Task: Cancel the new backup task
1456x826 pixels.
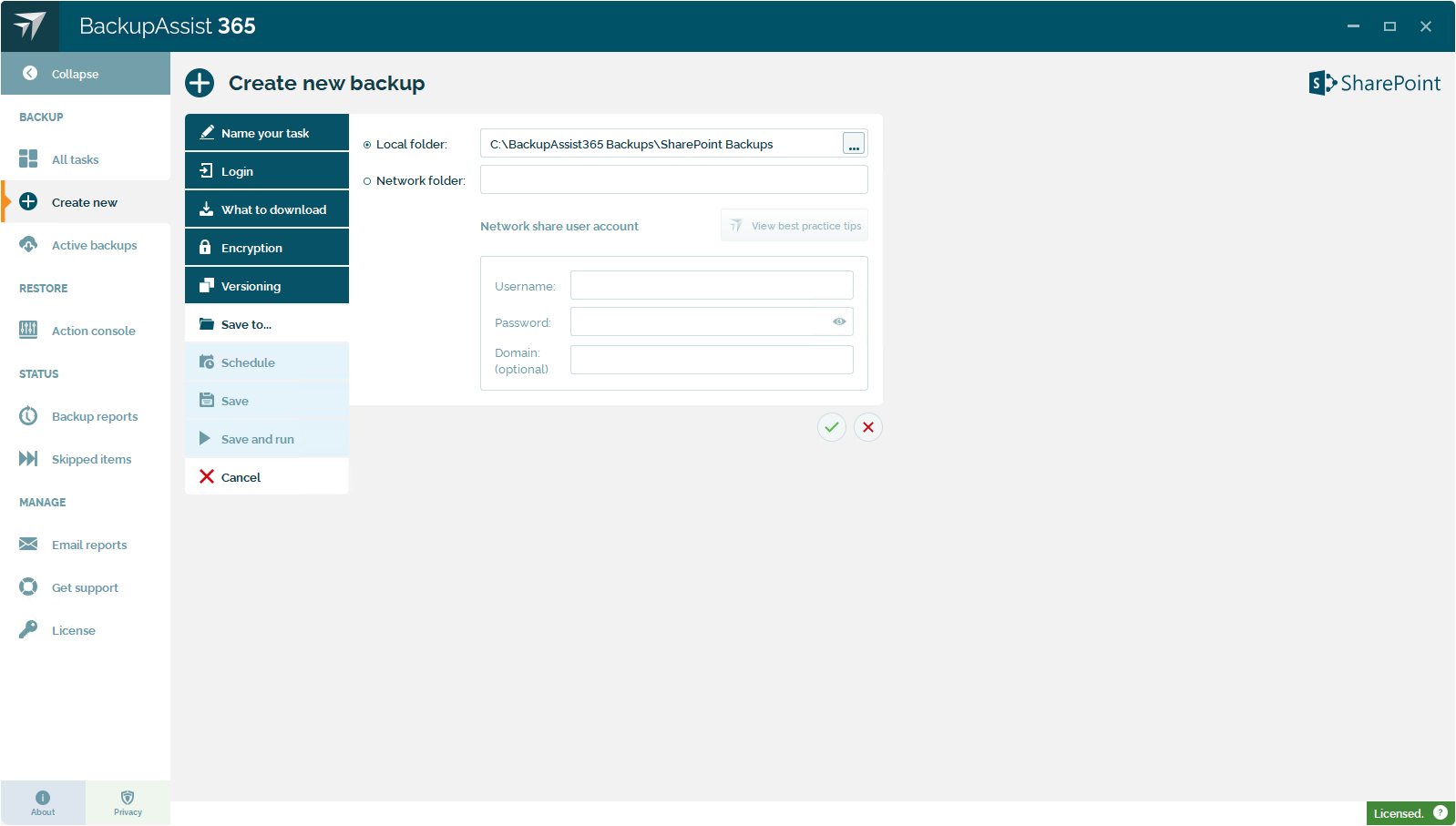Action: pyautogui.click(x=241, y=477)
